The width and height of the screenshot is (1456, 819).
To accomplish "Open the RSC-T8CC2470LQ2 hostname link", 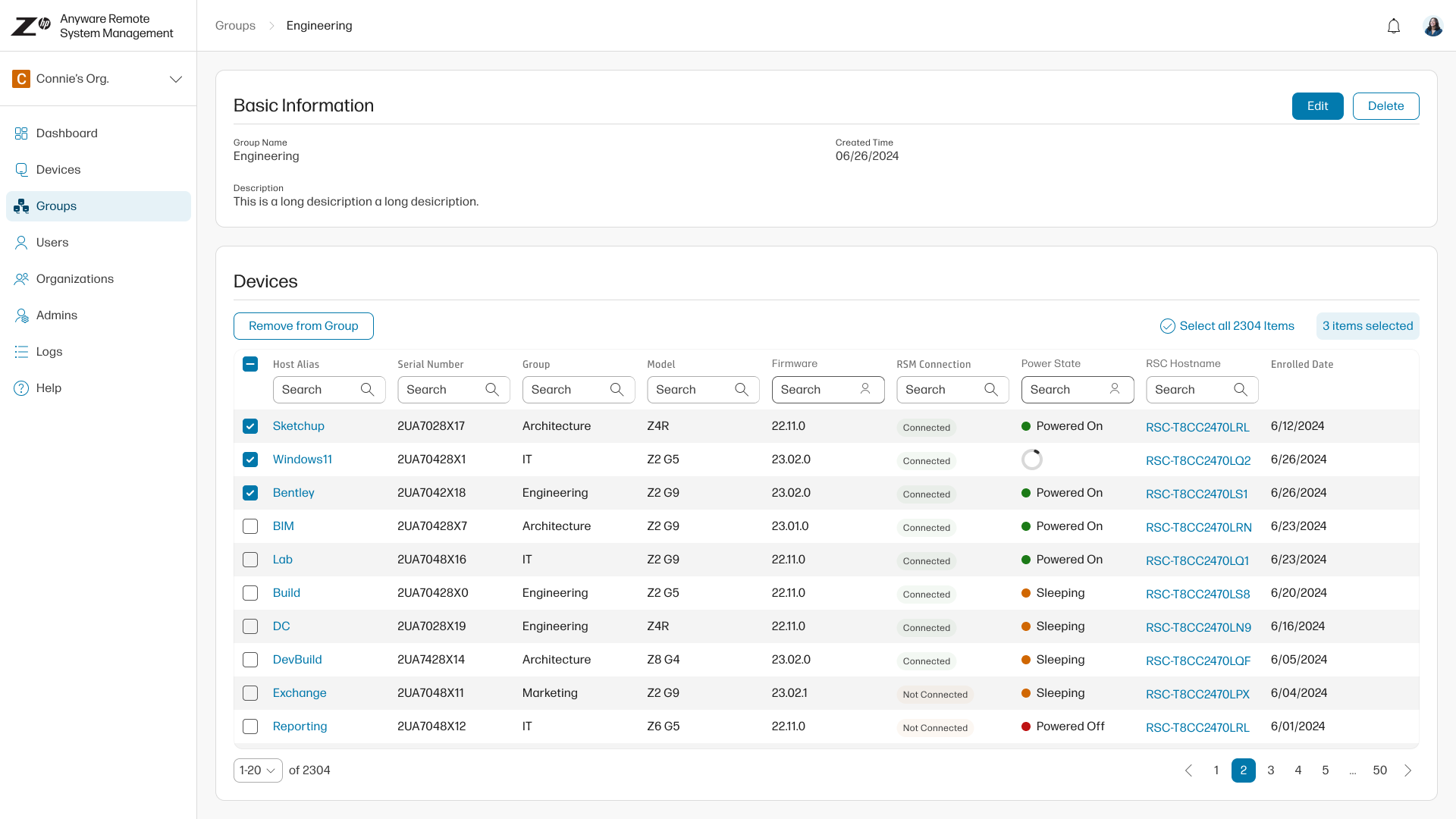I will coord(1197,460).
